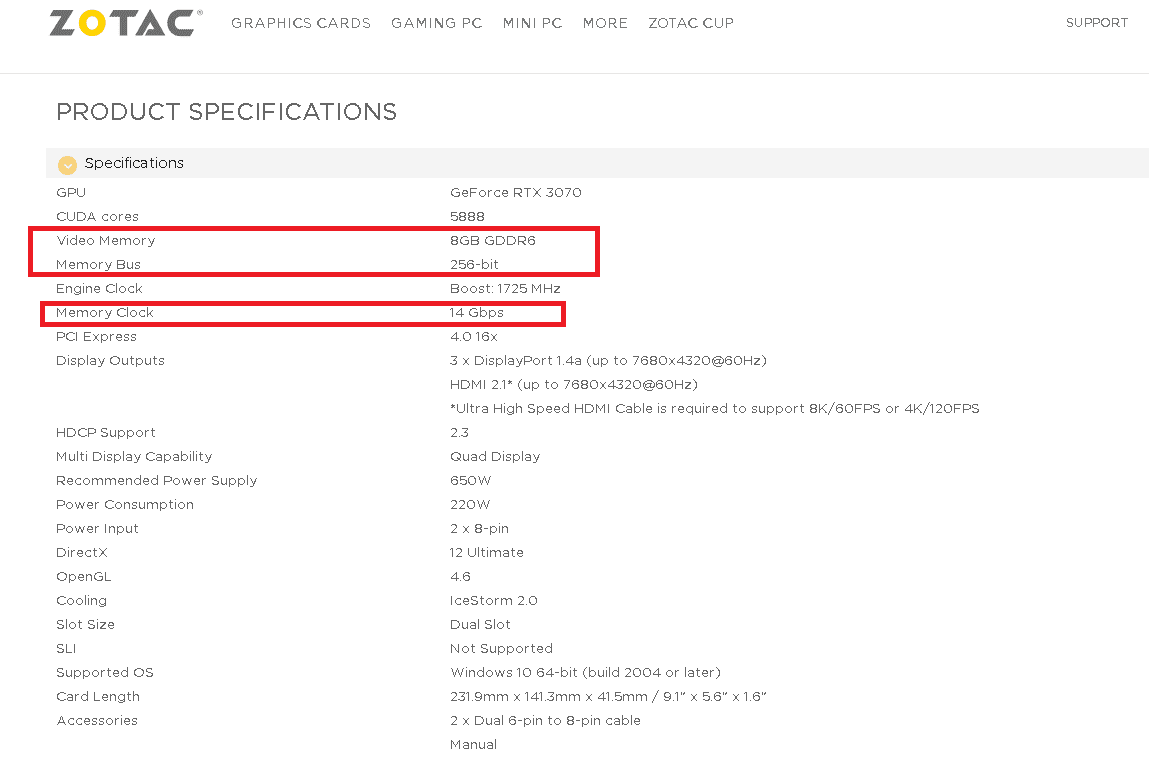Click the ZOTAC logo
The image size is (1149, 780).
click(125, 23)
